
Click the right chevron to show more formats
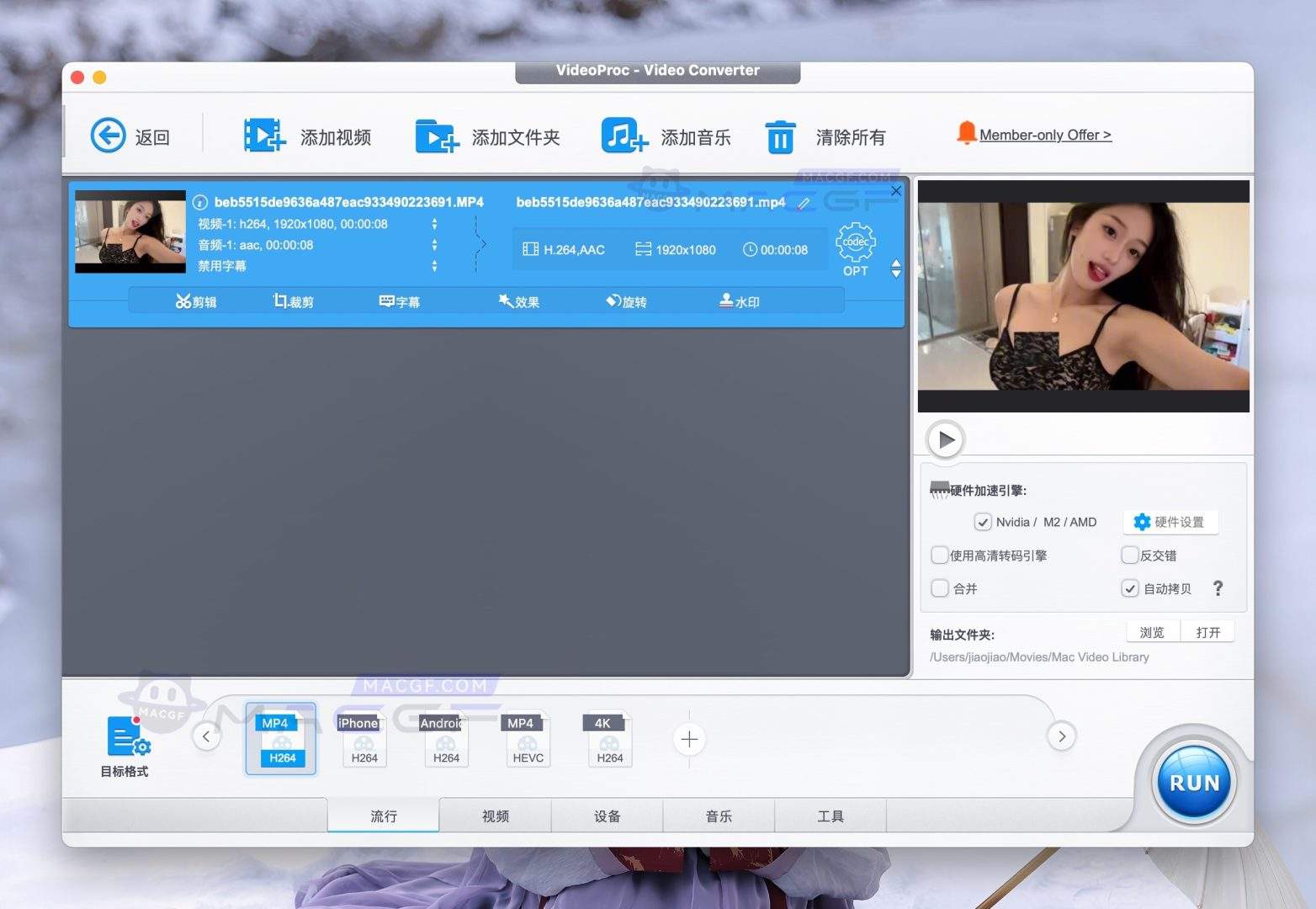(1062, 736)
